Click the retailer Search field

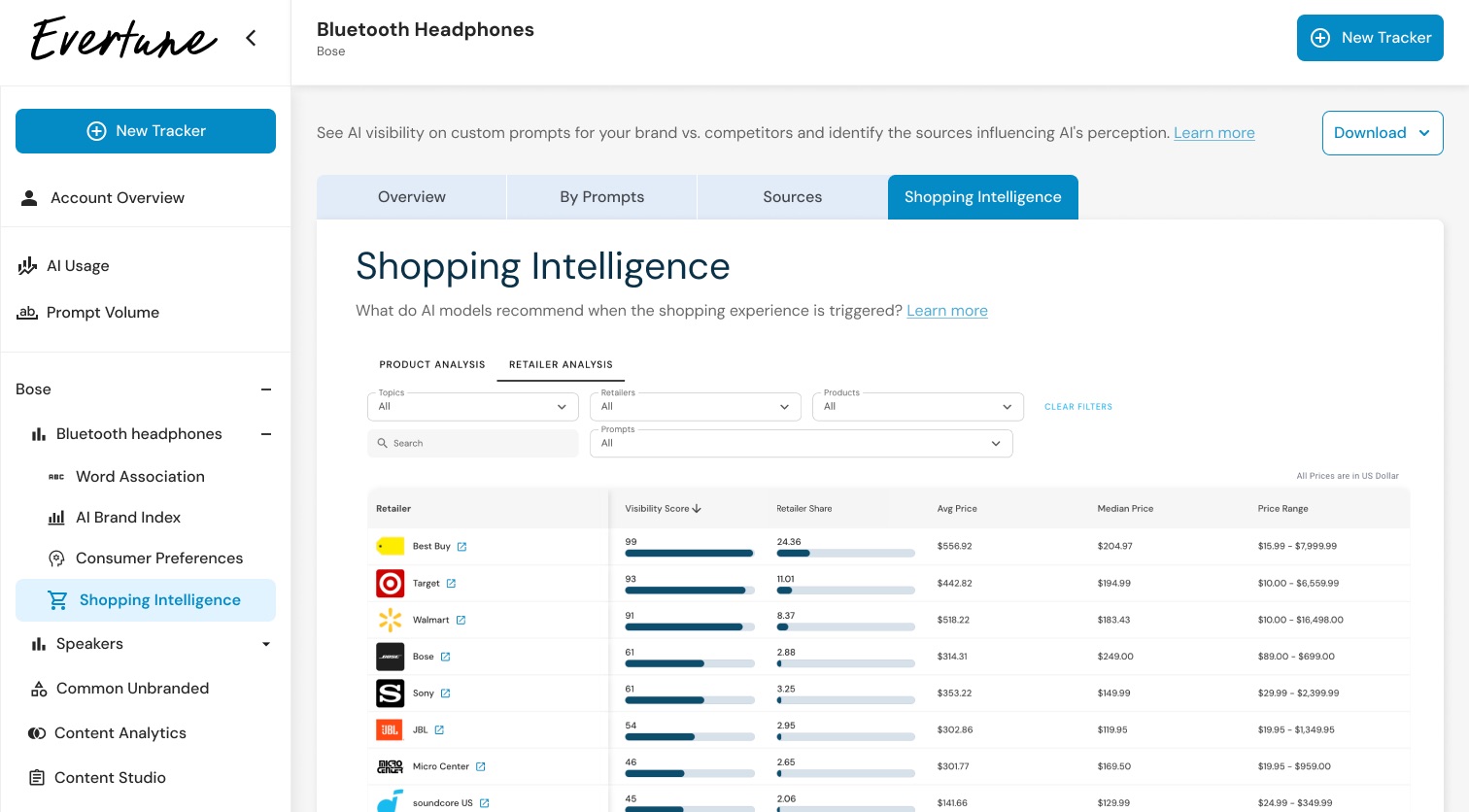tap(473, 444)
